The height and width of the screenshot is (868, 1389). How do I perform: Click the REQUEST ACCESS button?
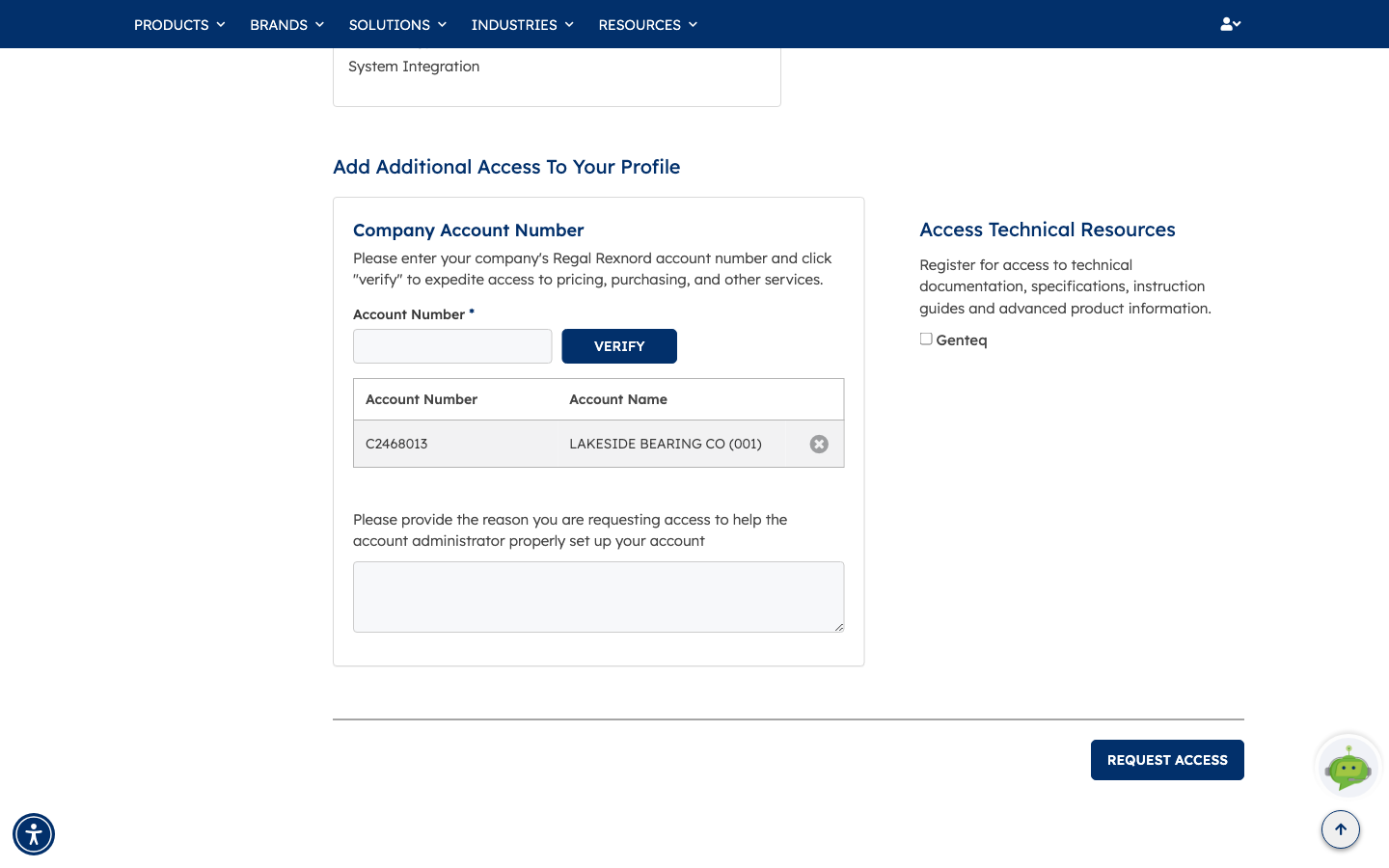(x=1167, y=760)
